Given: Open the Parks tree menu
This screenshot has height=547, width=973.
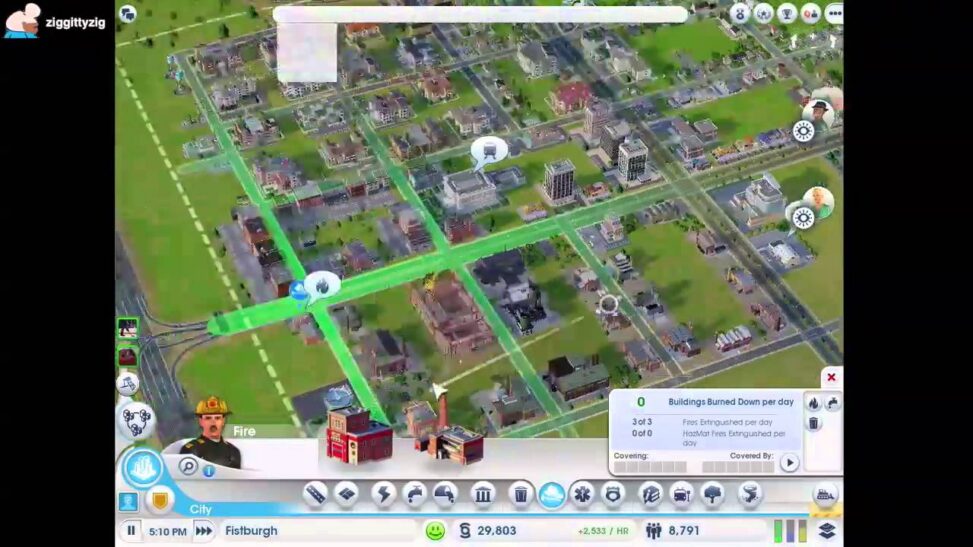Looking at the screenshot, I should coord(712,494).
